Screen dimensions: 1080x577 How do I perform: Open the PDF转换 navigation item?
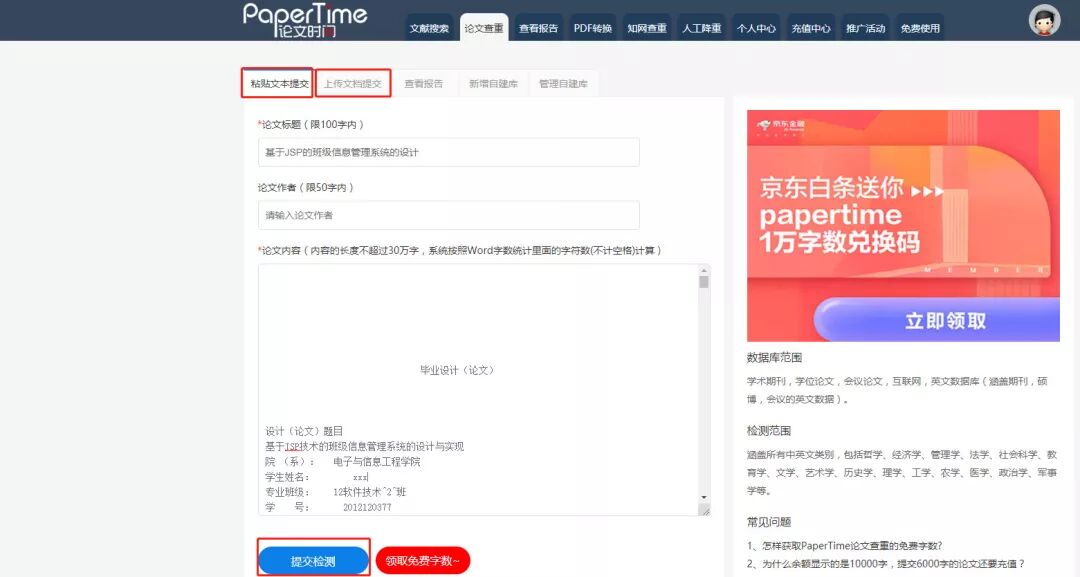click(592, 28)
